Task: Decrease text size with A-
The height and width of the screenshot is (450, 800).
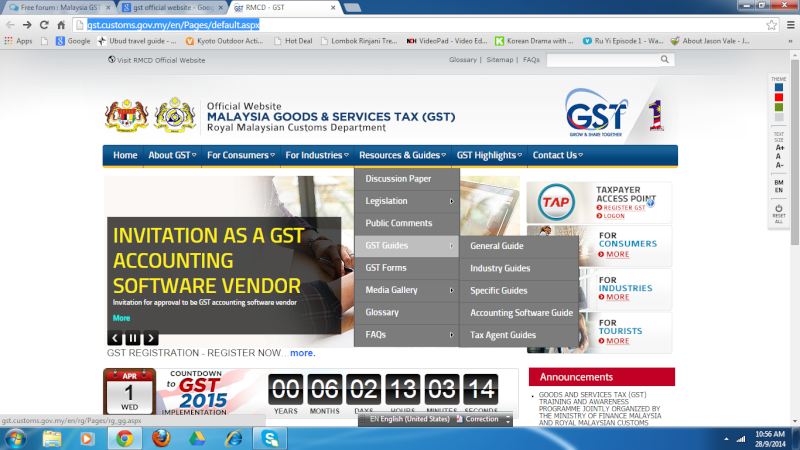Action: point(779,165)
